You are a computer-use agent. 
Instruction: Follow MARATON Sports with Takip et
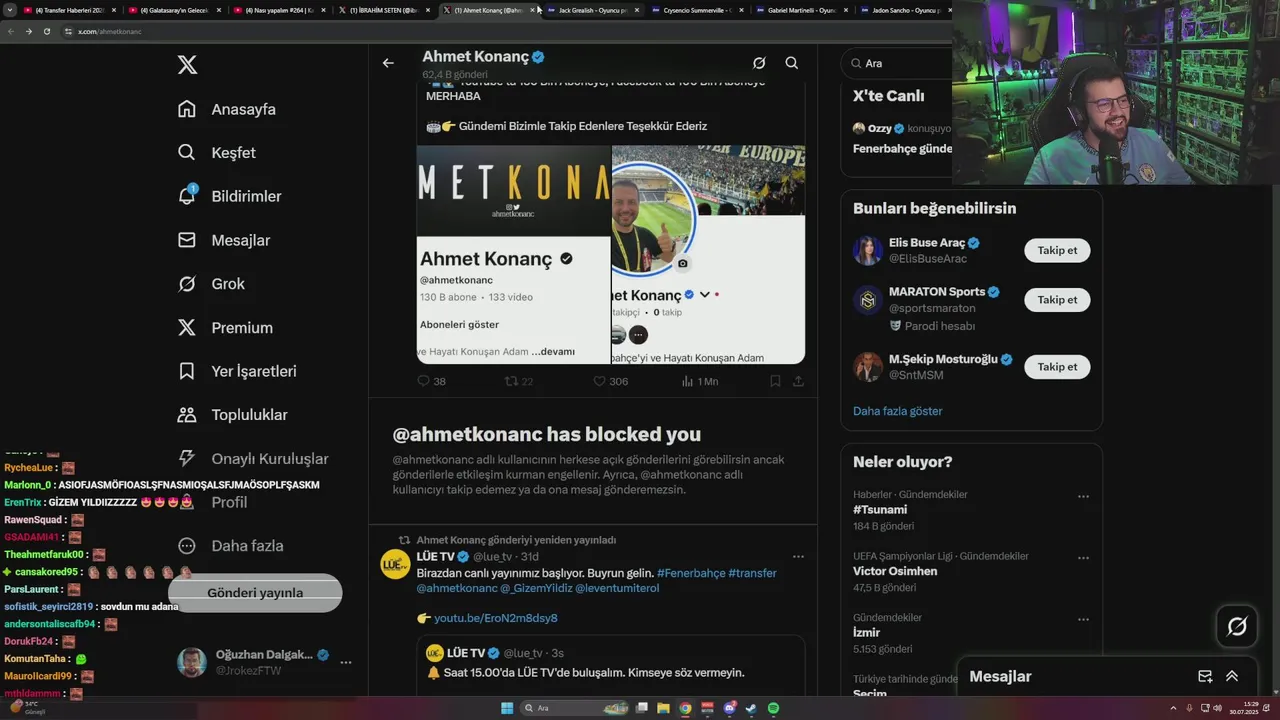[1057, 300]
